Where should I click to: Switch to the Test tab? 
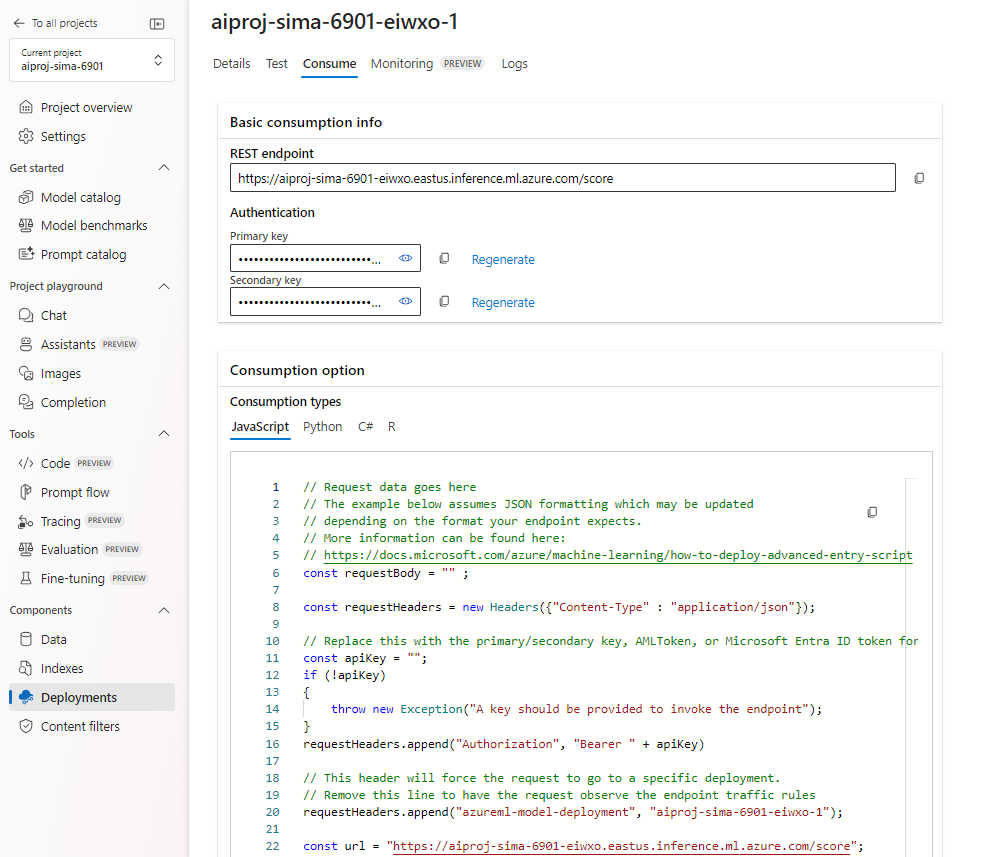276,64
